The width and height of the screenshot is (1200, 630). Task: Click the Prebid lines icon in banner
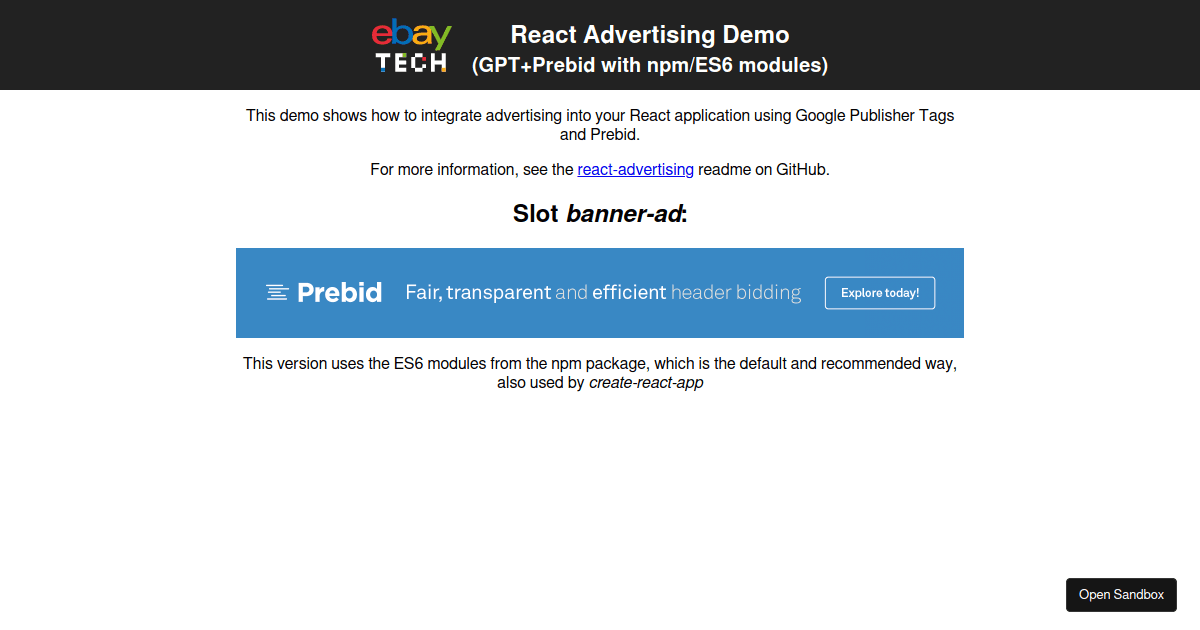pos(277,292)
